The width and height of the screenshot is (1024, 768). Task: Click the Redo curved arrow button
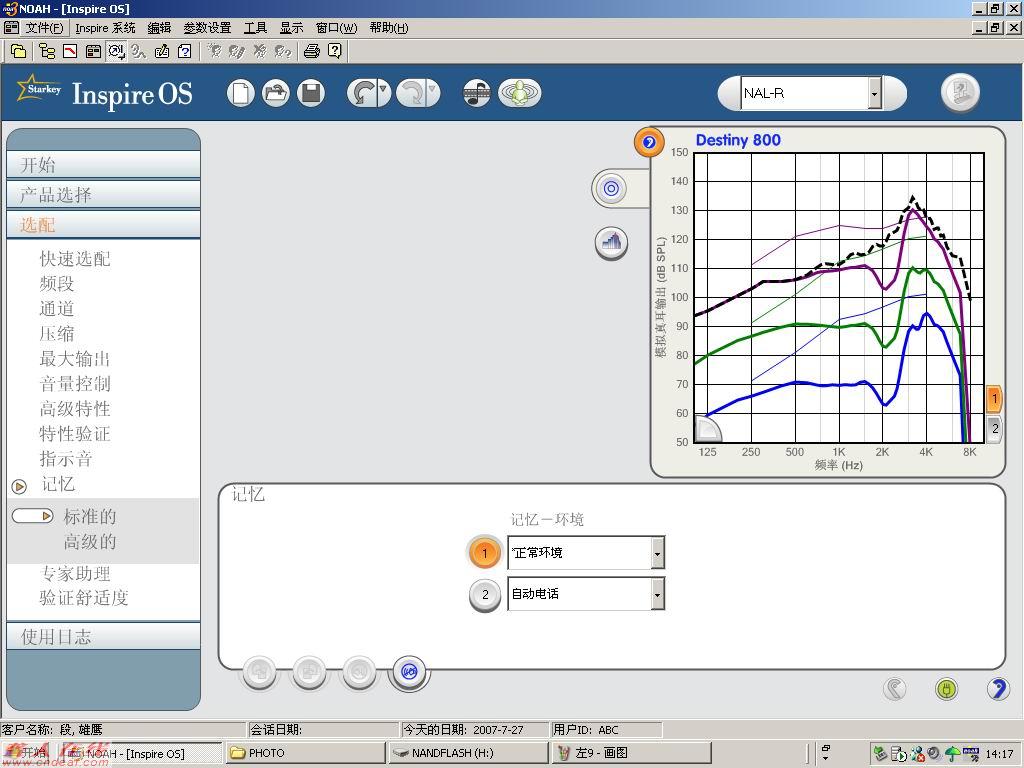point(412,93)
